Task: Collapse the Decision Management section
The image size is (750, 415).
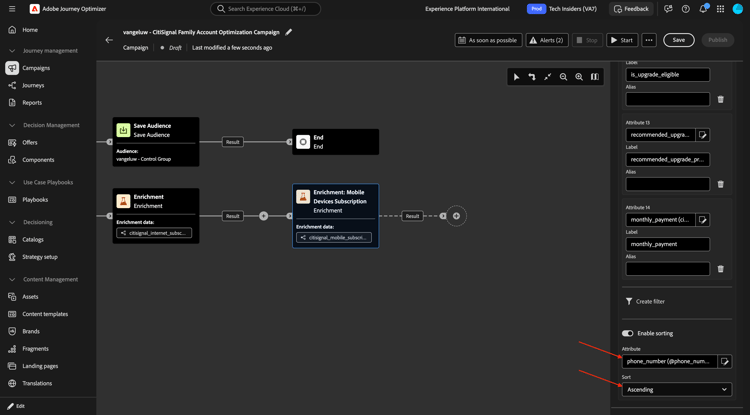Action: click(12, 125)
